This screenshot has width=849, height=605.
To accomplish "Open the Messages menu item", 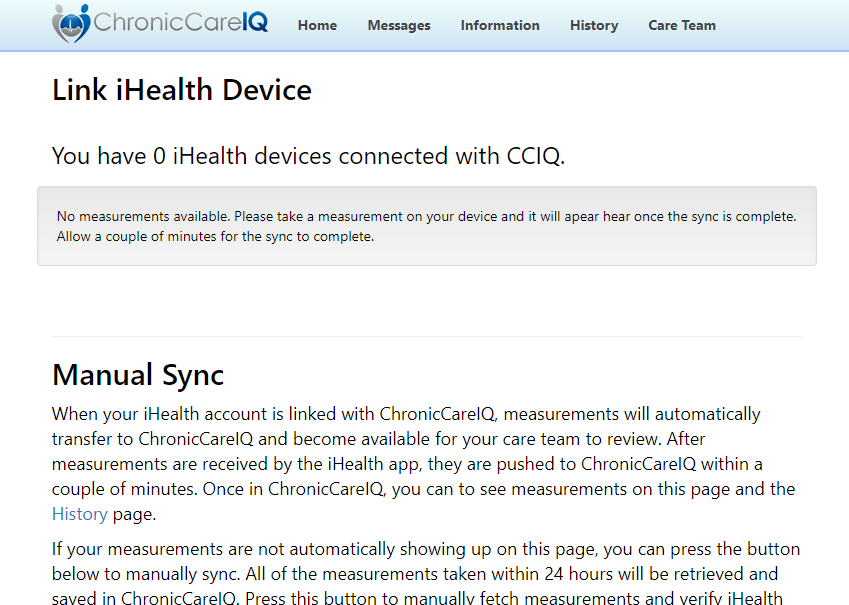I will pyautogui.click(x=399, y=25).
